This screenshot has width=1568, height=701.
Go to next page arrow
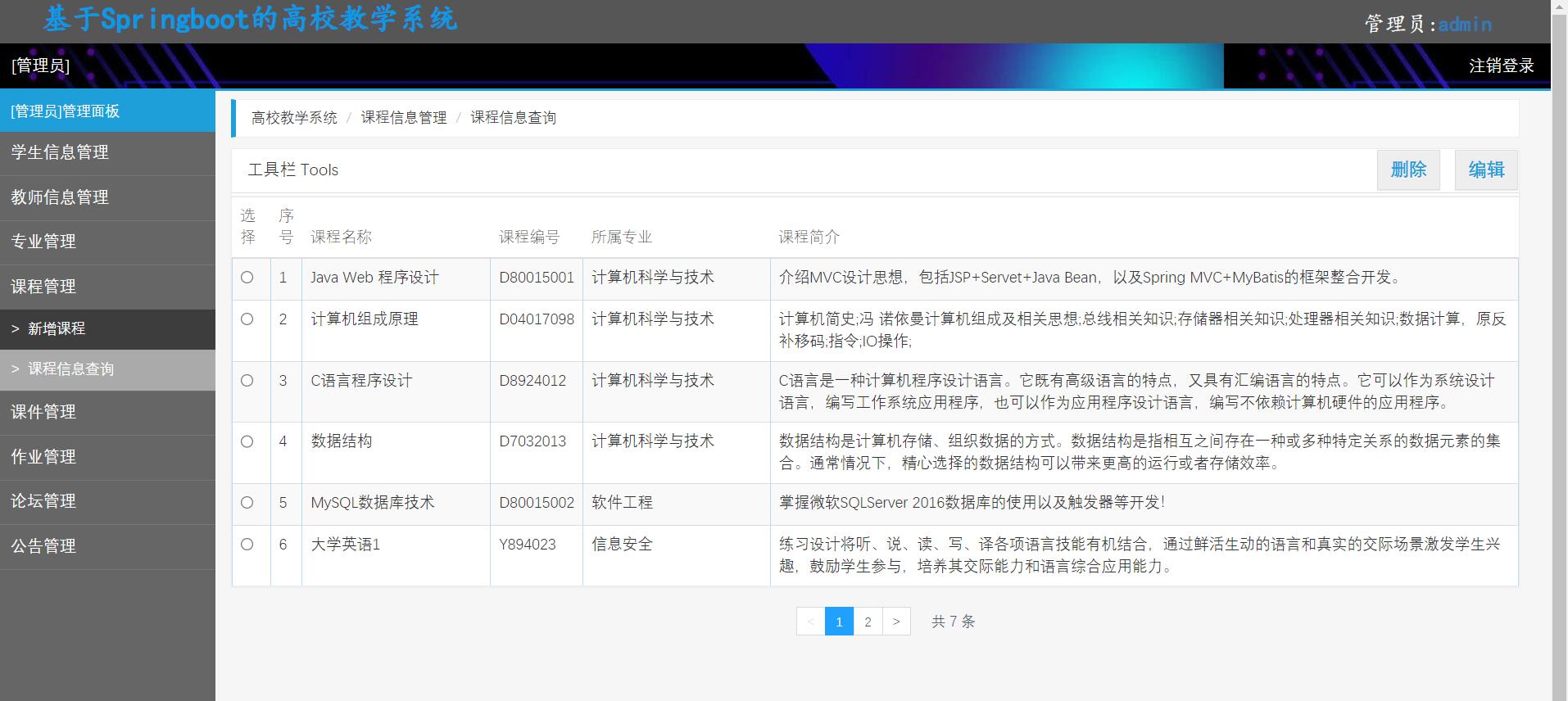click(896, 622)
